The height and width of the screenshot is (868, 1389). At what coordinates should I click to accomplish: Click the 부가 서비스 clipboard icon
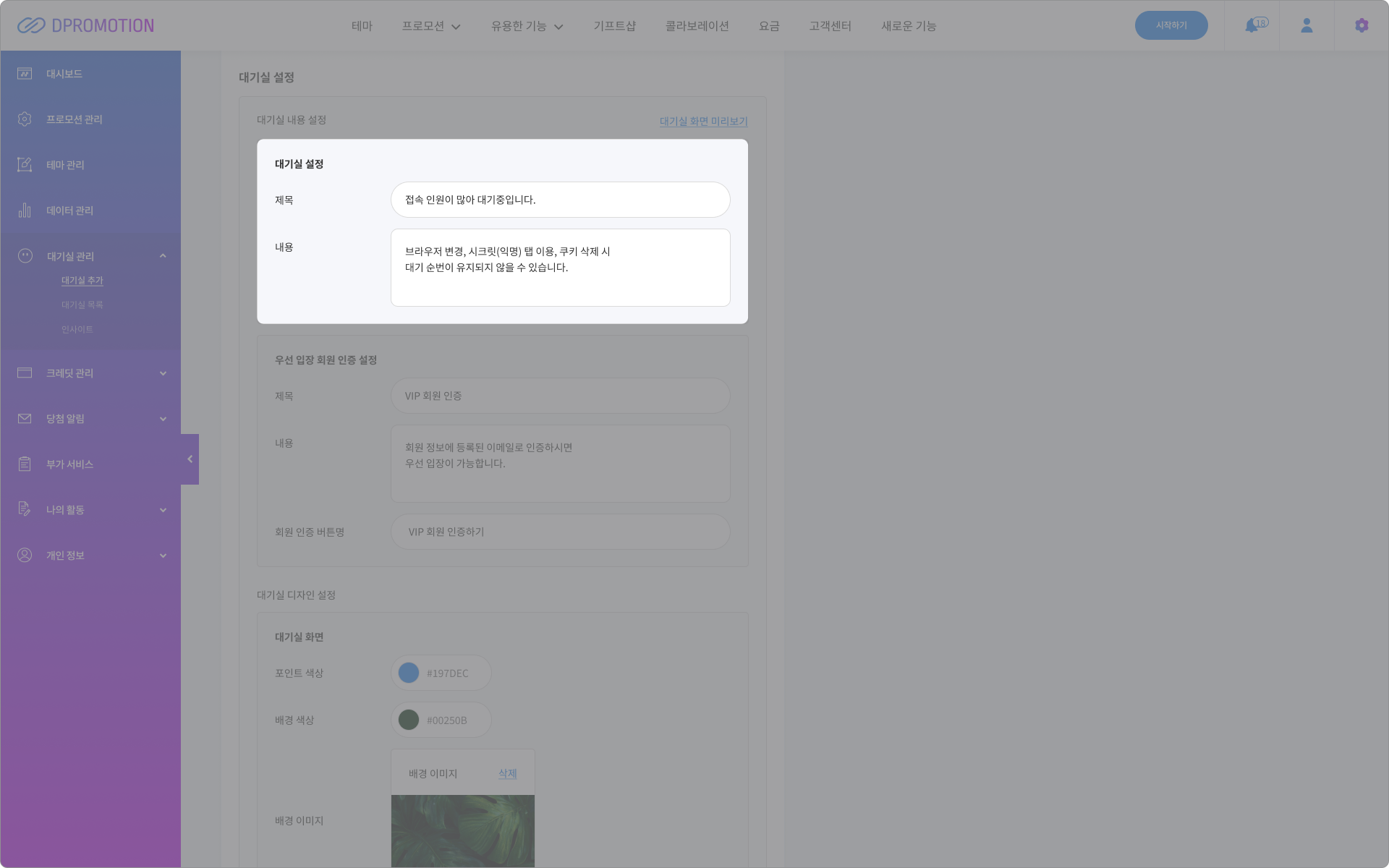(x=25, y=464)
